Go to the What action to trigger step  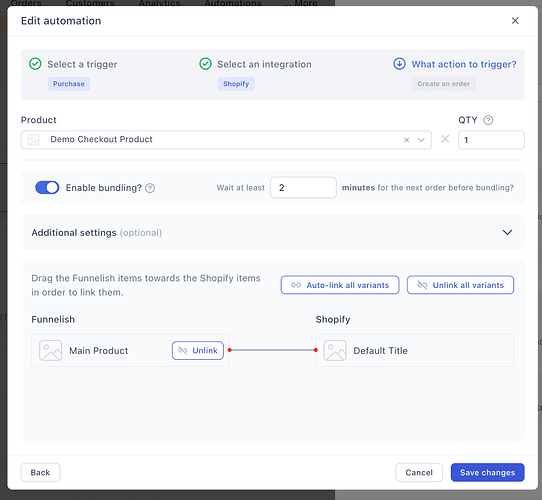464,64
